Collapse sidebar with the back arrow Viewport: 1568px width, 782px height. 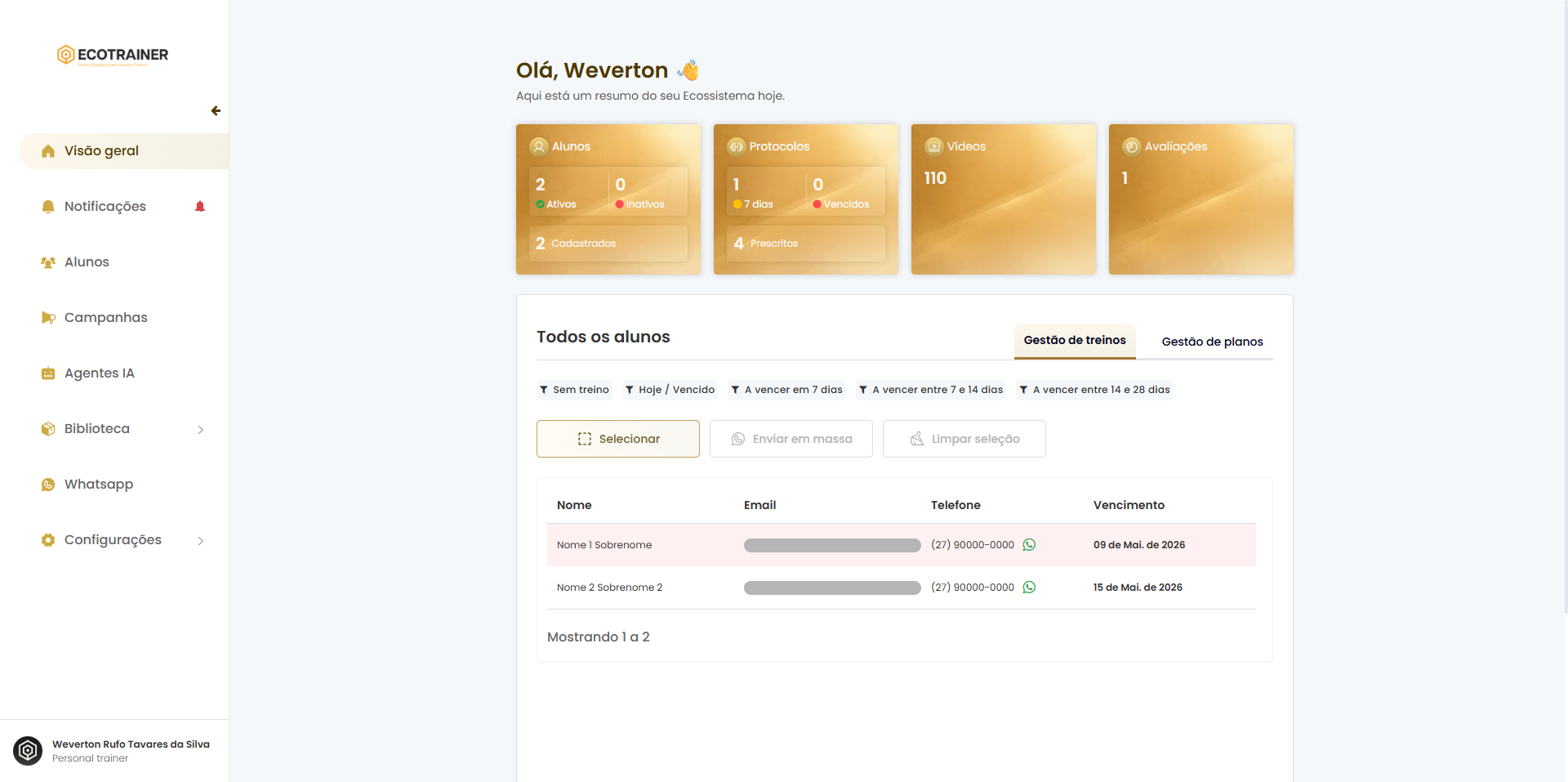216,110
